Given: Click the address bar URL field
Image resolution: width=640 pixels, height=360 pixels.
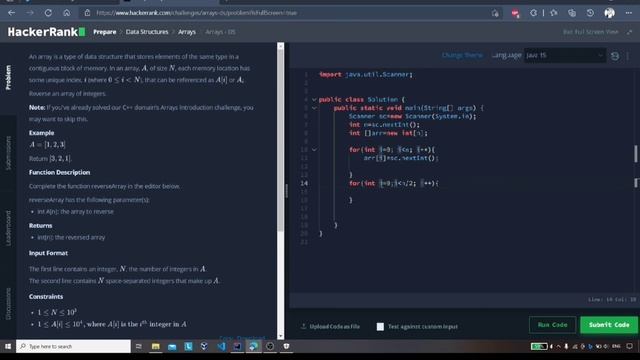Looking at the screenshot, I should click(x=286, y=13).
